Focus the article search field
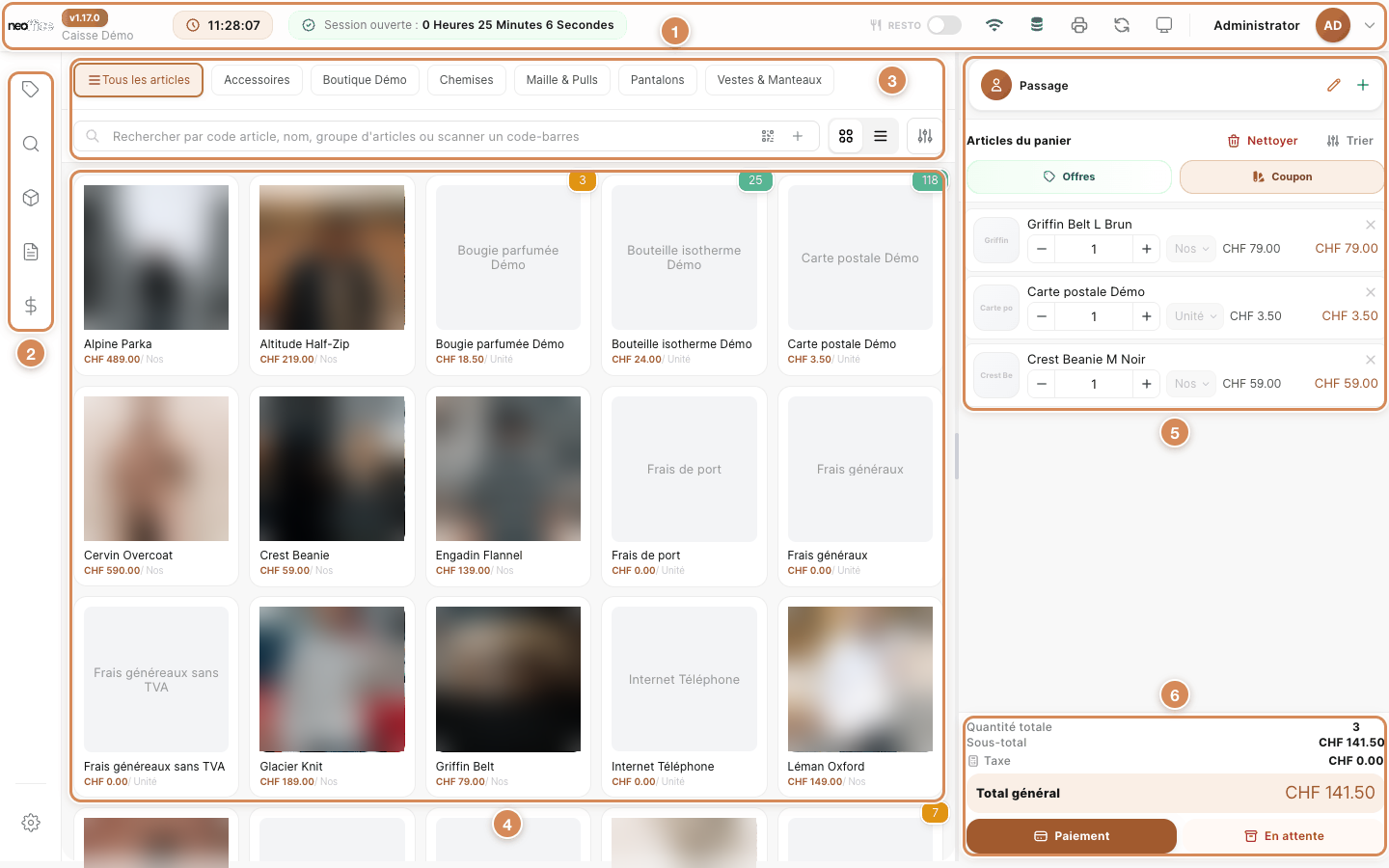Image resolution: width=1389 pixels, height=868 pixels. (x=447, y=137)
